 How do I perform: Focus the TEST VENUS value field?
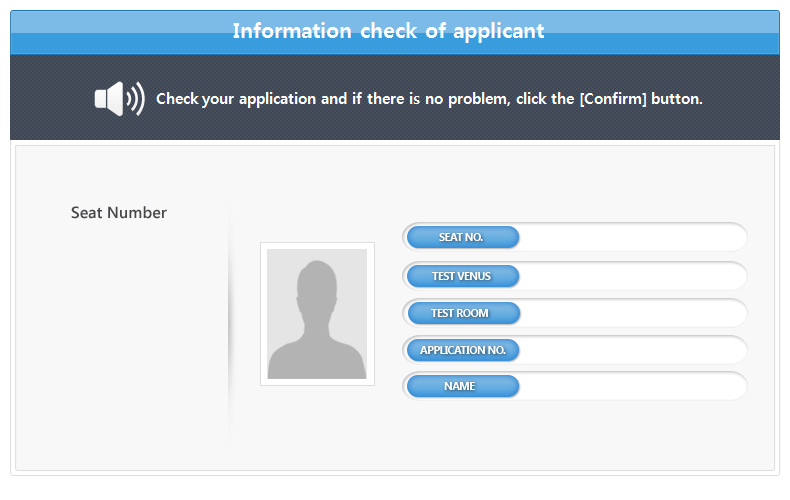tap(630, 276)
